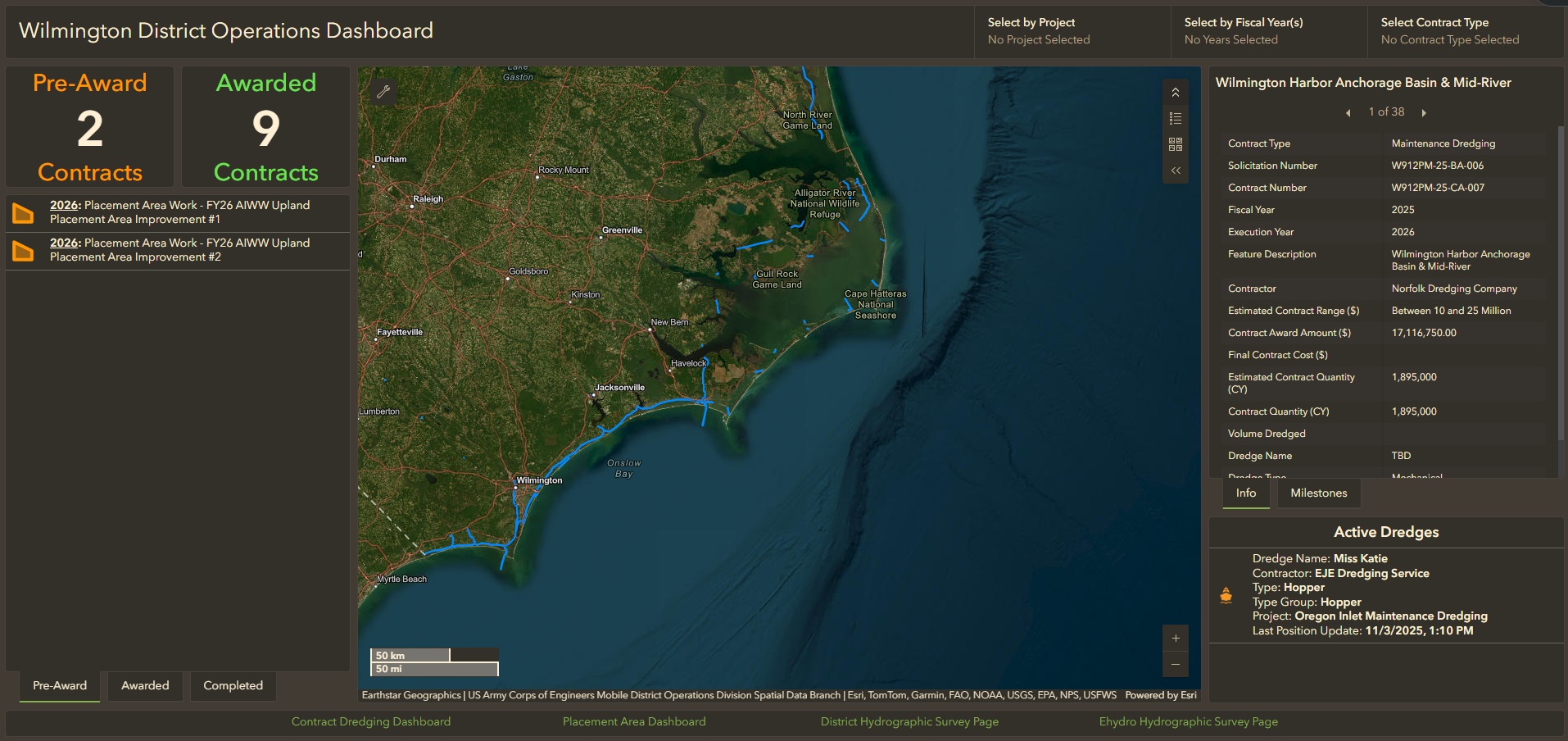Image resolution: width=1568 pixels, height=741 pixels.
Task: Collapse the map widget panel with double-left chevron
Action: (1175, 170)
